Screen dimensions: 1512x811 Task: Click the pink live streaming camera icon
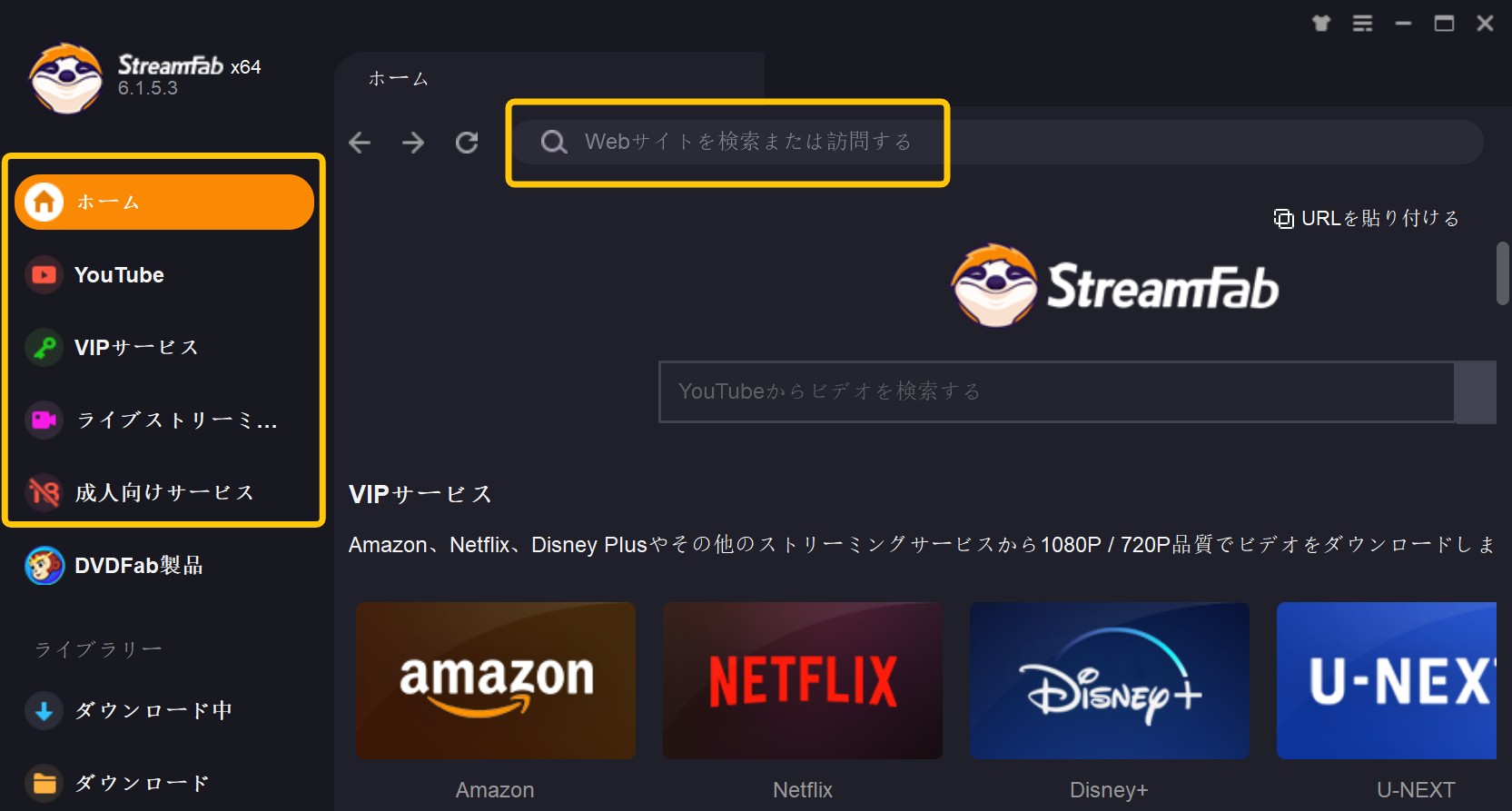point(44,420)
